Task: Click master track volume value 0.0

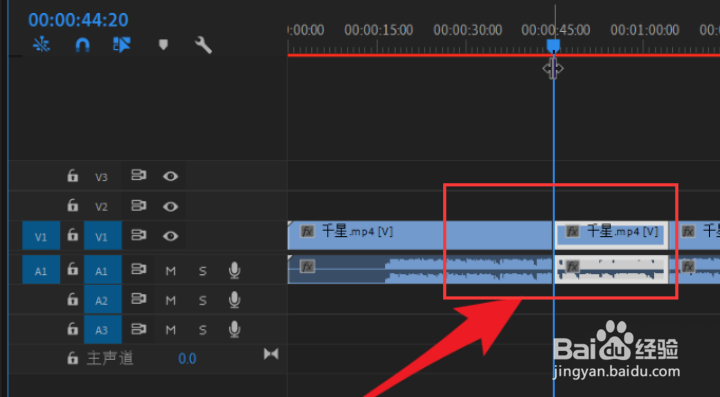Action: 187,358
